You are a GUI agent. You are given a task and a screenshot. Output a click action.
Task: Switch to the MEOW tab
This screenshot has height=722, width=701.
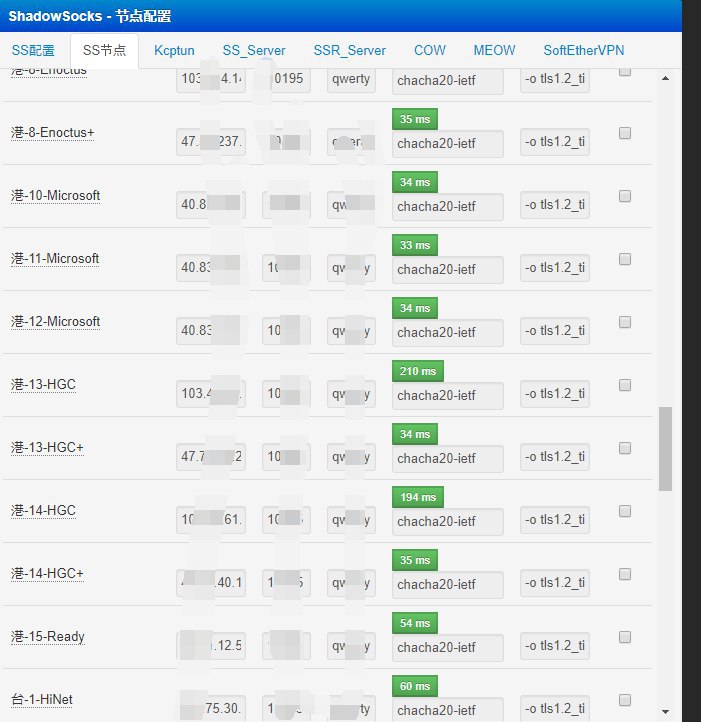click(494, 50)
